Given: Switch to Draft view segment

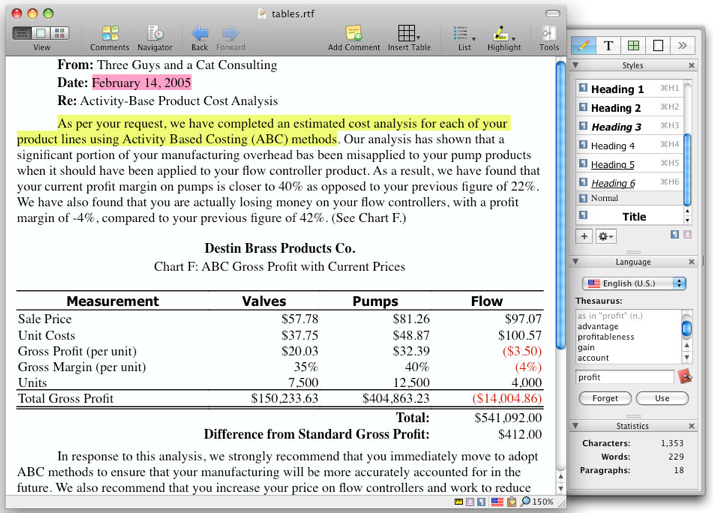Looking at the screenshot, I should (22, 33).
